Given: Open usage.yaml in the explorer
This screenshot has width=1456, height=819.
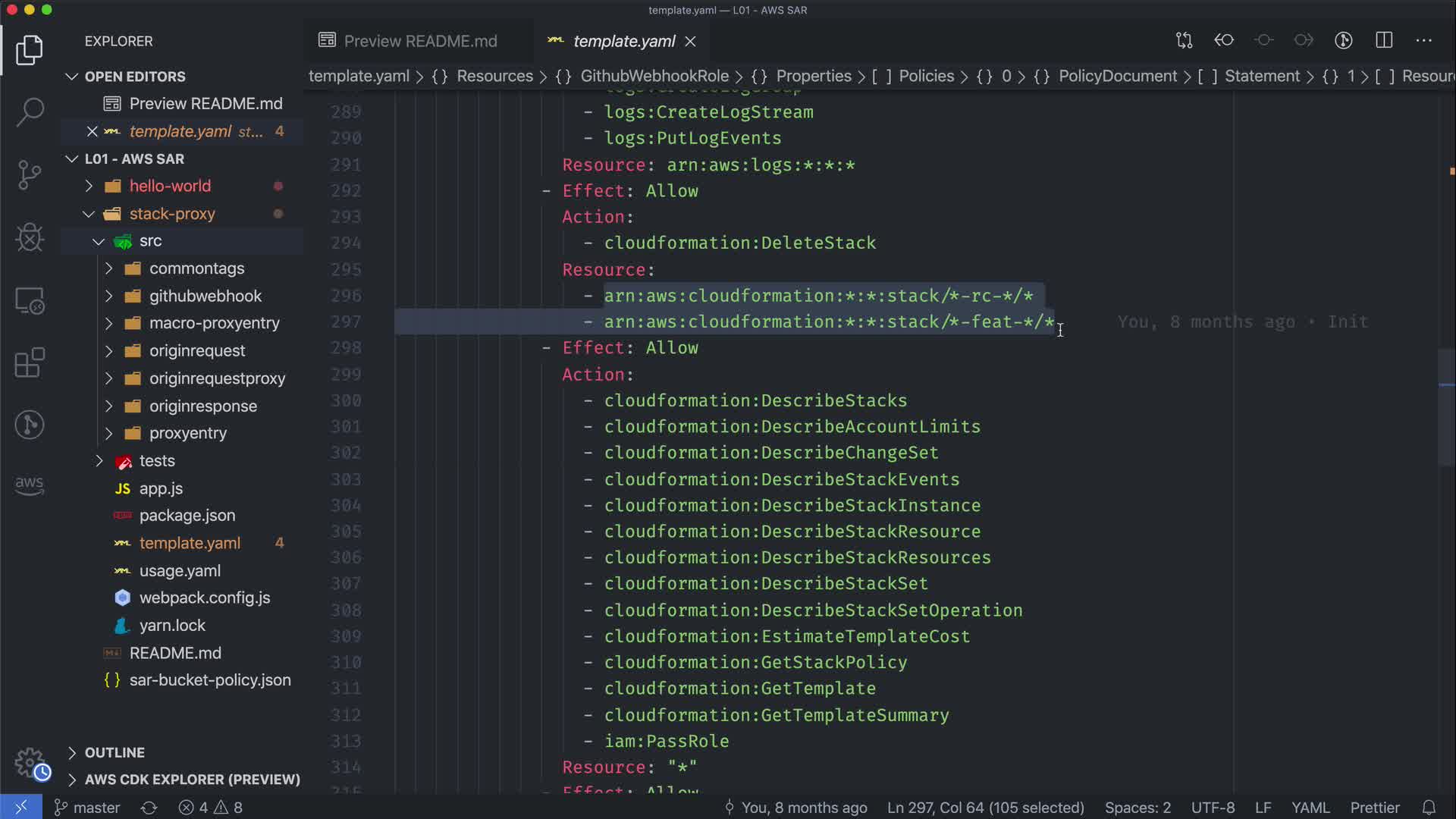Looking at the screenshot, I should (180, 570).
